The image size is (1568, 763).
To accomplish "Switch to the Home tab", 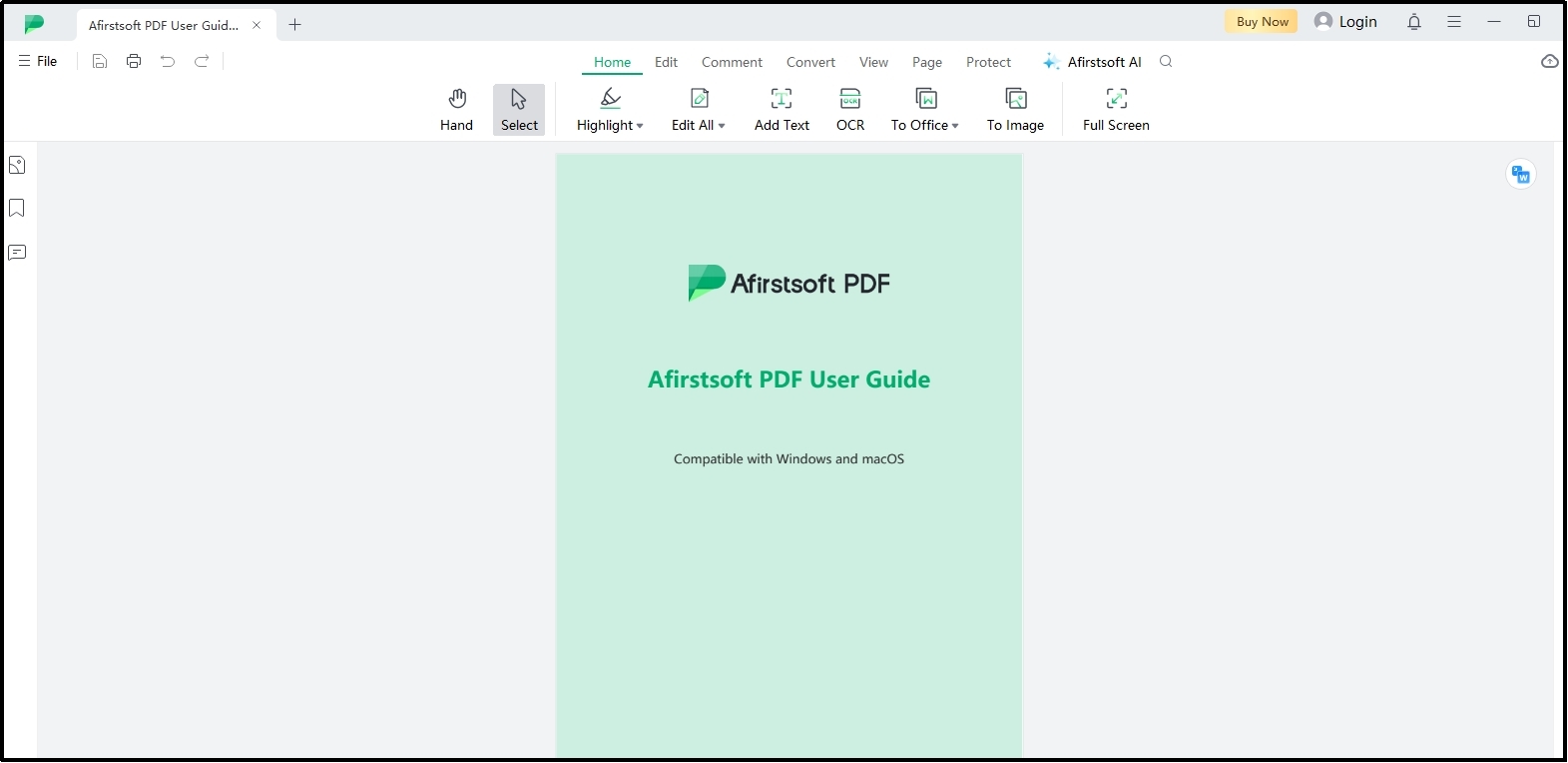I will (x=612, y=62).
